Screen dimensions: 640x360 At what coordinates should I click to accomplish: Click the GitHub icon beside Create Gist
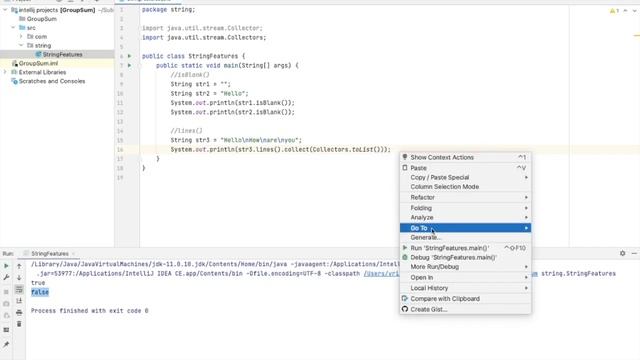[x=405, y=309]
